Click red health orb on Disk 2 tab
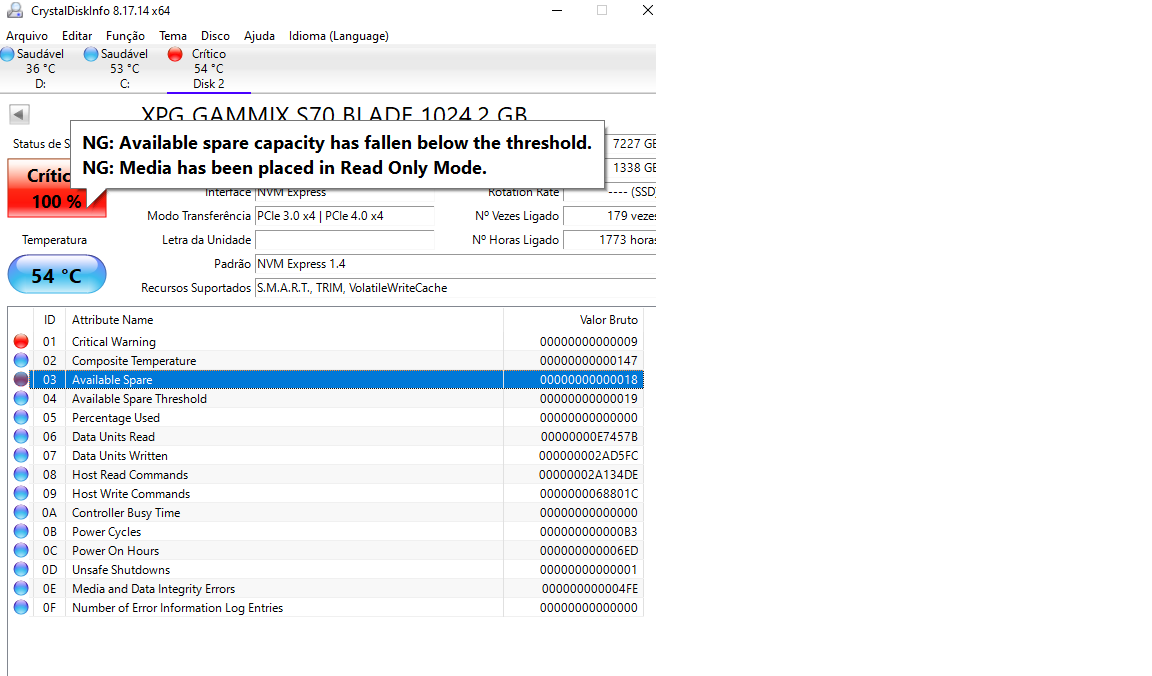The width and height of the screenshot is (1152, 676). 175,54
